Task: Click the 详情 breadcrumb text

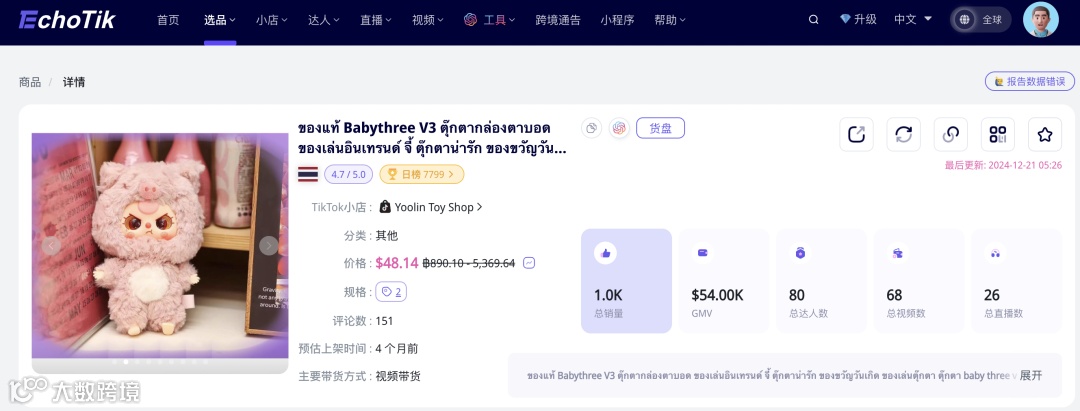Action: click(74, 83)
